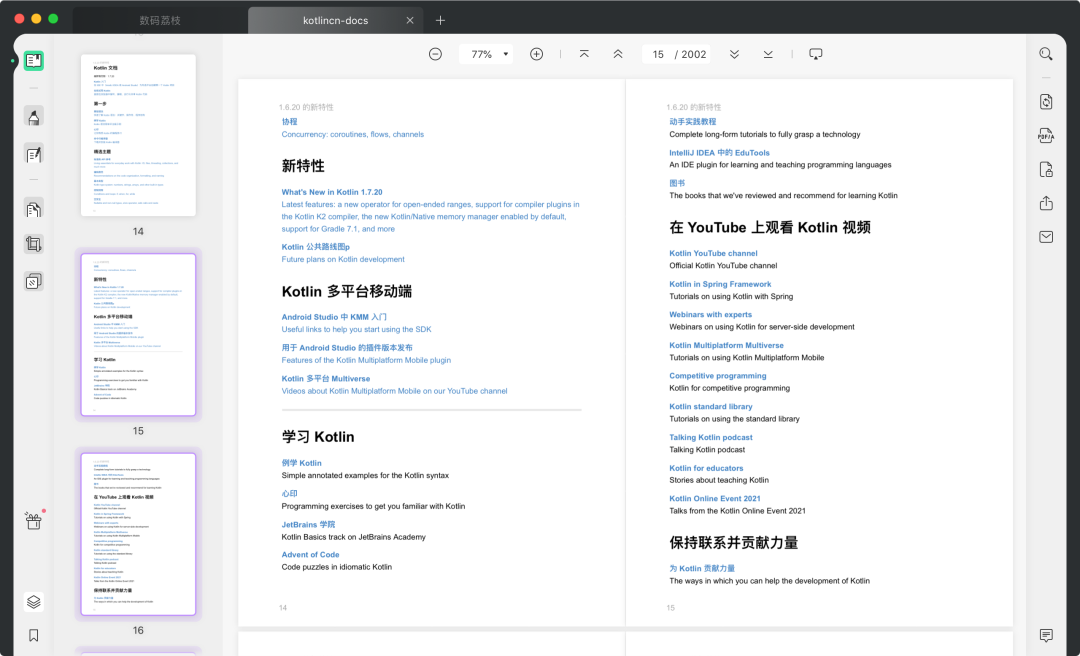Open the PDF/A conversion tool
1080x656 pixels.
[x=1045, y=135]
